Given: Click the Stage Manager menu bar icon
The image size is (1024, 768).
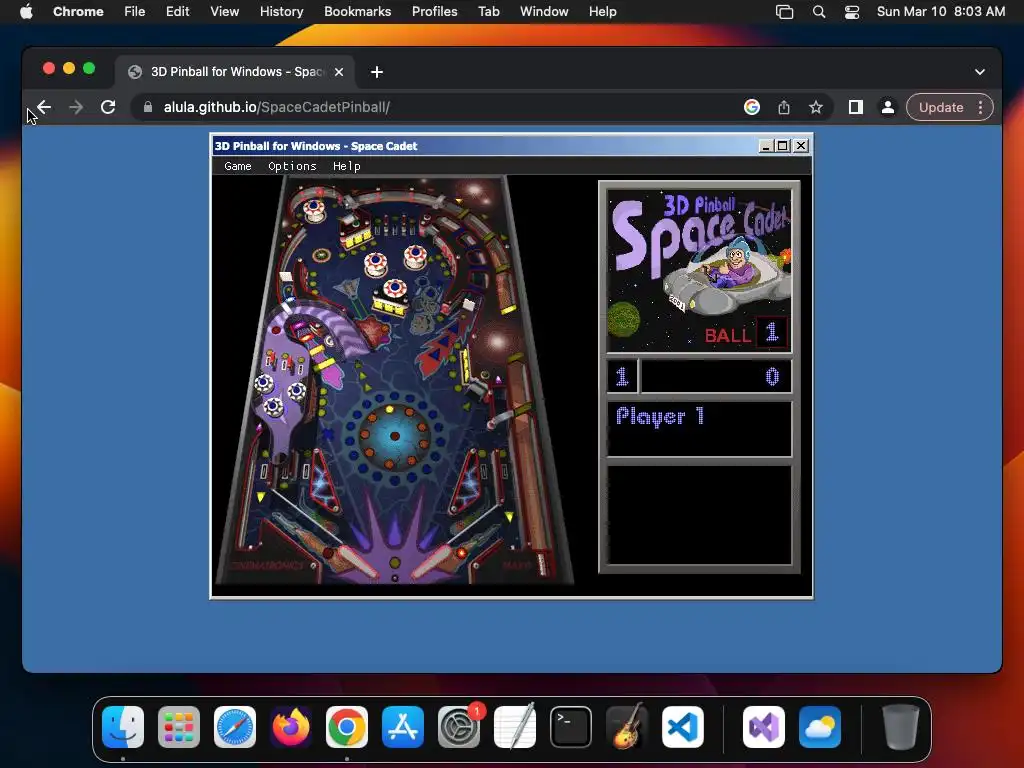Looking at the screenshot, I should (784, 12).
